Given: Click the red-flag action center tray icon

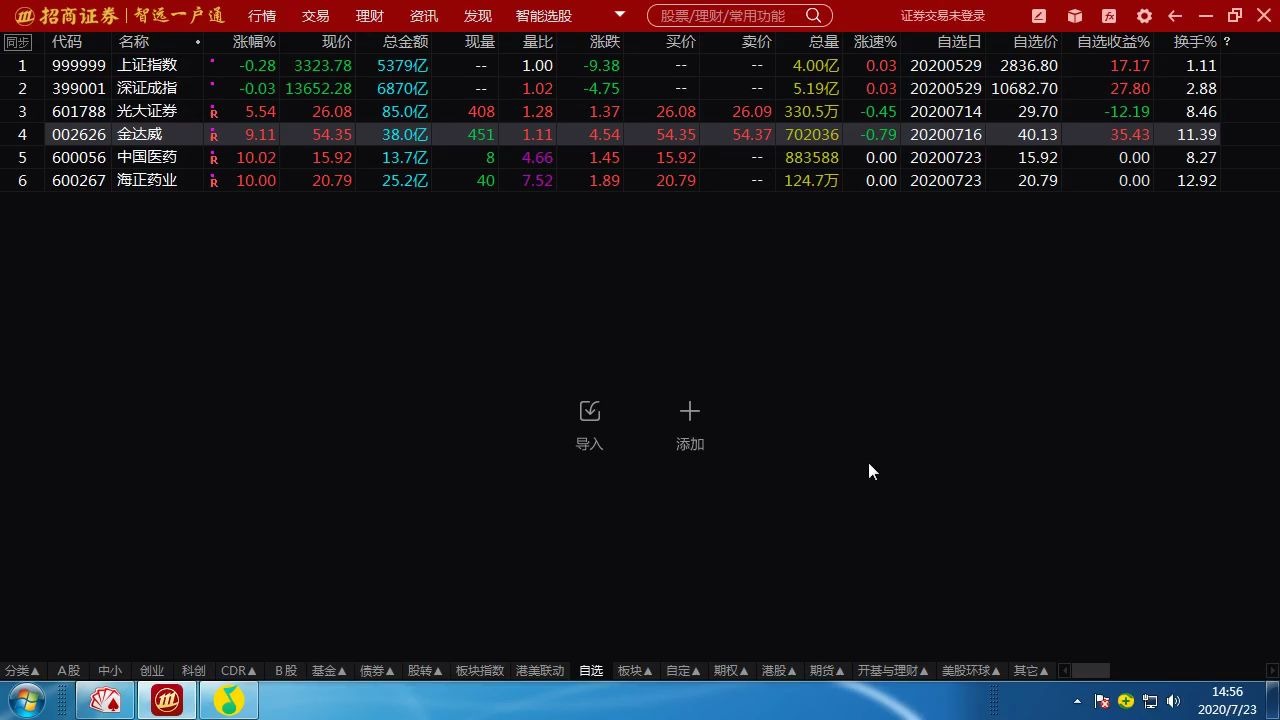Looking at the screenshot, I should 1102,701.
